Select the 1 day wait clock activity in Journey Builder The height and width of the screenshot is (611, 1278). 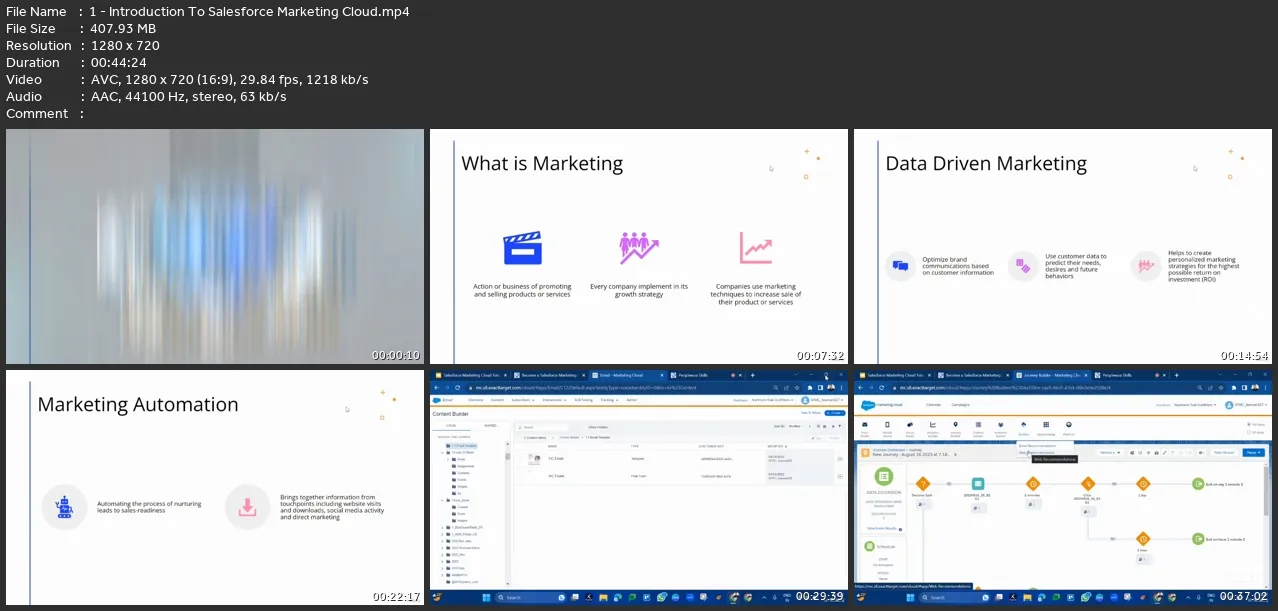(x=1143, y=483)
